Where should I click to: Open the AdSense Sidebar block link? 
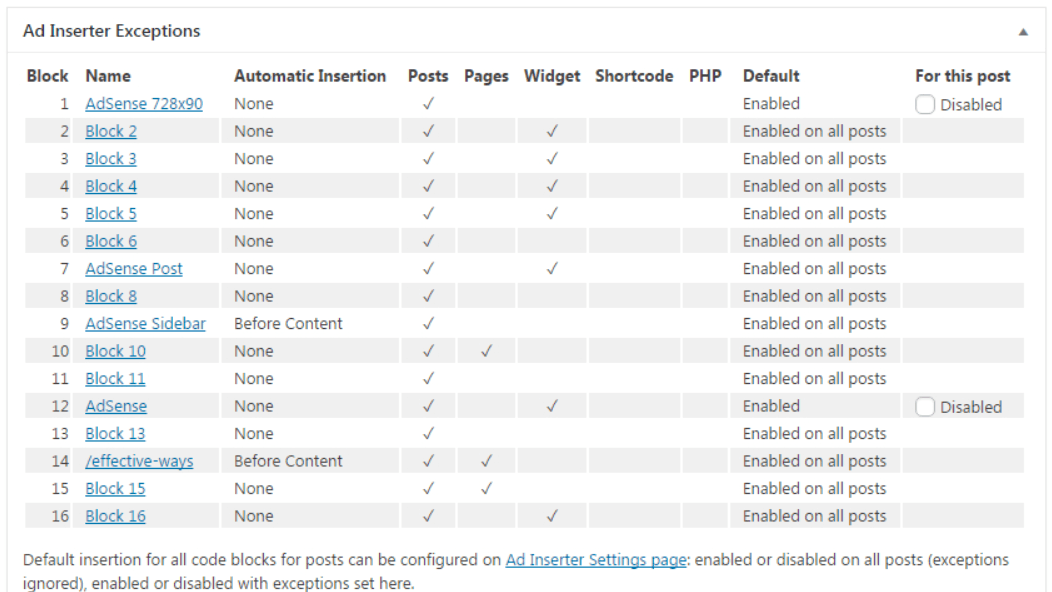145,324
